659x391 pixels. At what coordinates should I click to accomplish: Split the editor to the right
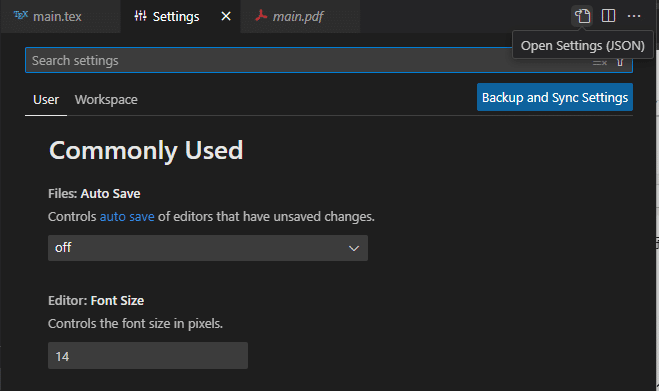coord(608,16)
